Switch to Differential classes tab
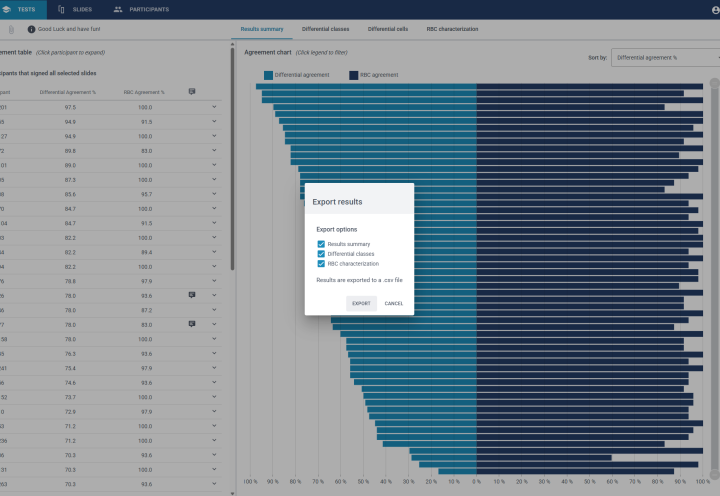 [325, 29]
